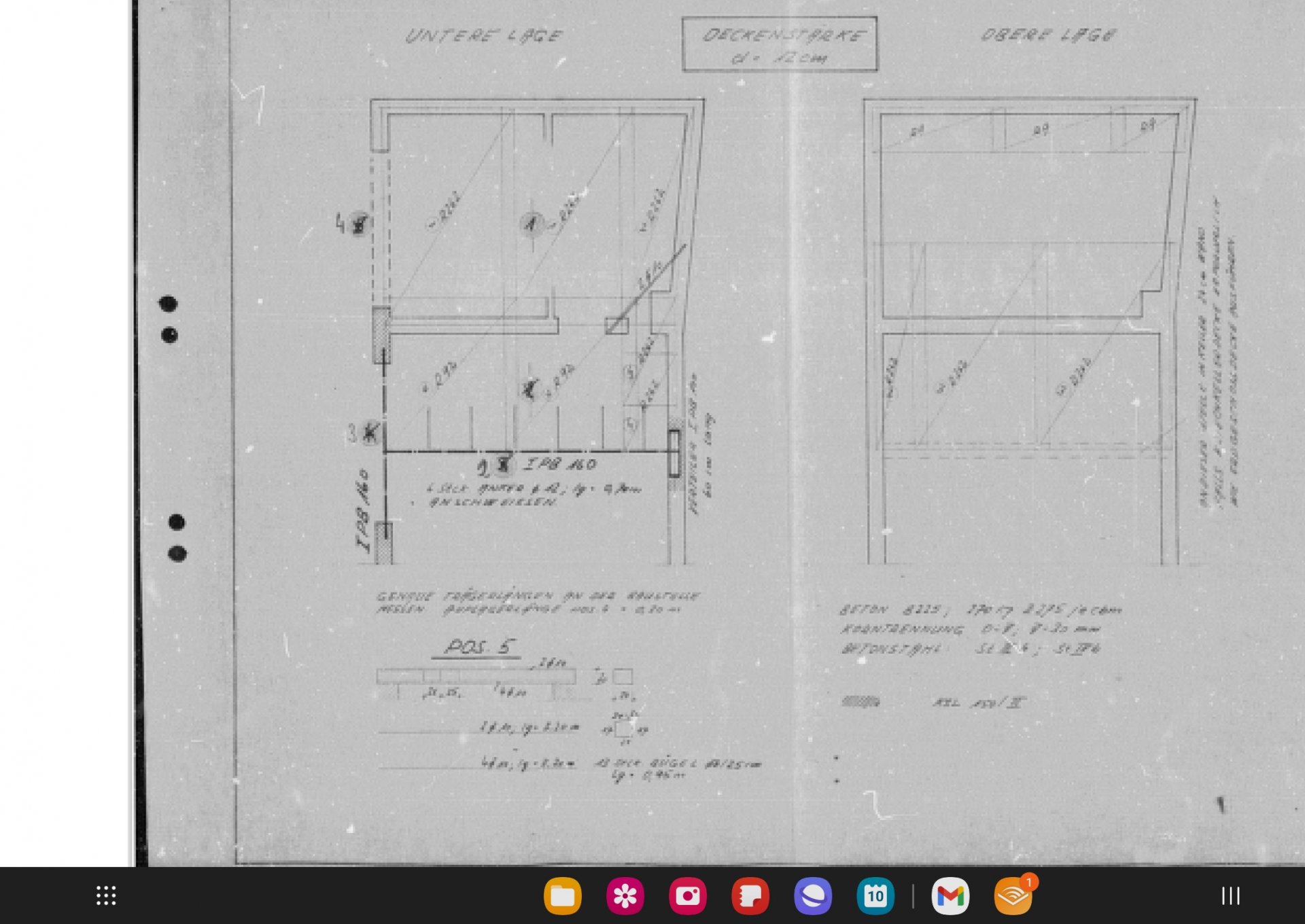Open the Samsung Notes app

(x=750, y=896)
